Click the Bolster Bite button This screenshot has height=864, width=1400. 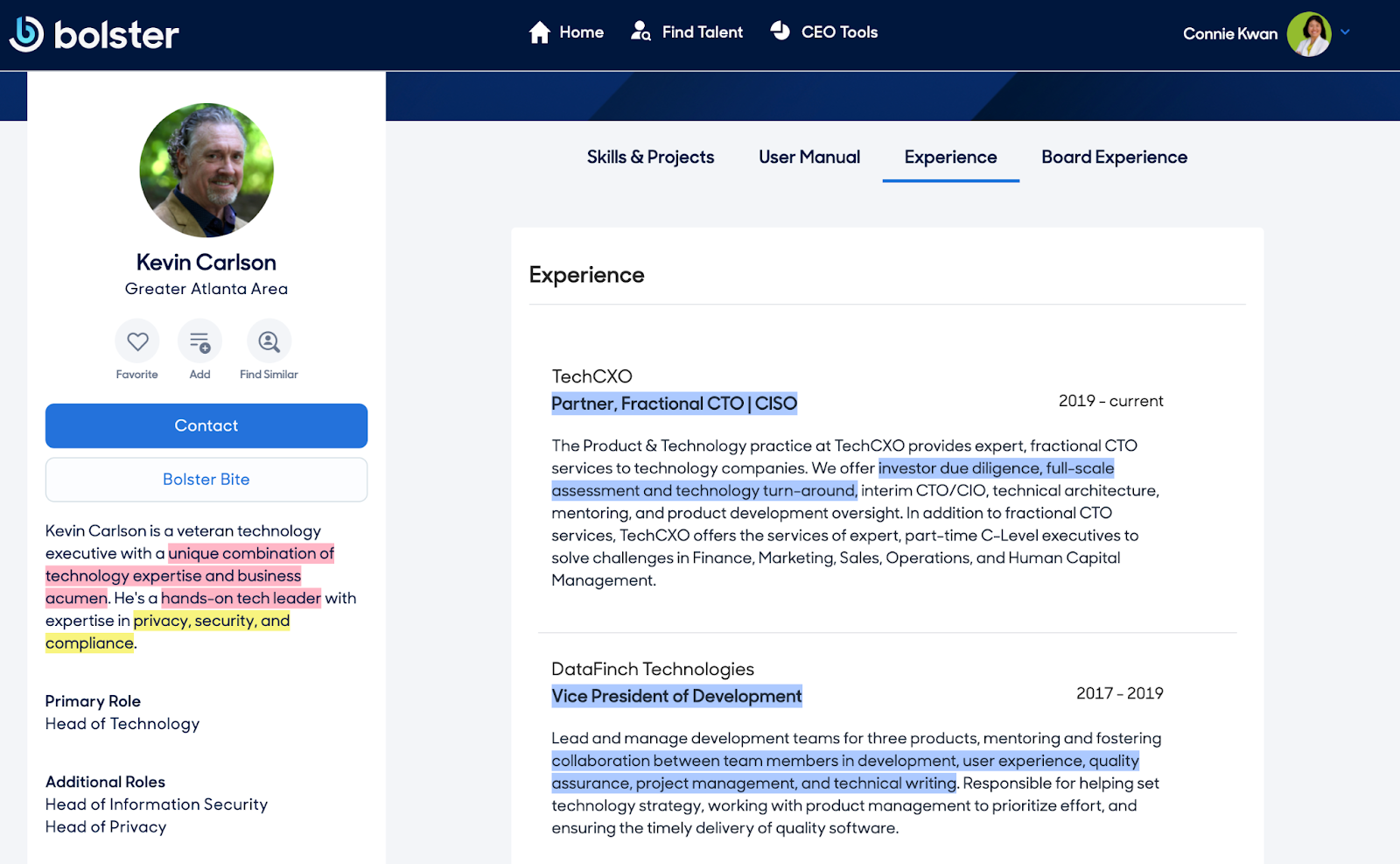[x=206, y=480]
